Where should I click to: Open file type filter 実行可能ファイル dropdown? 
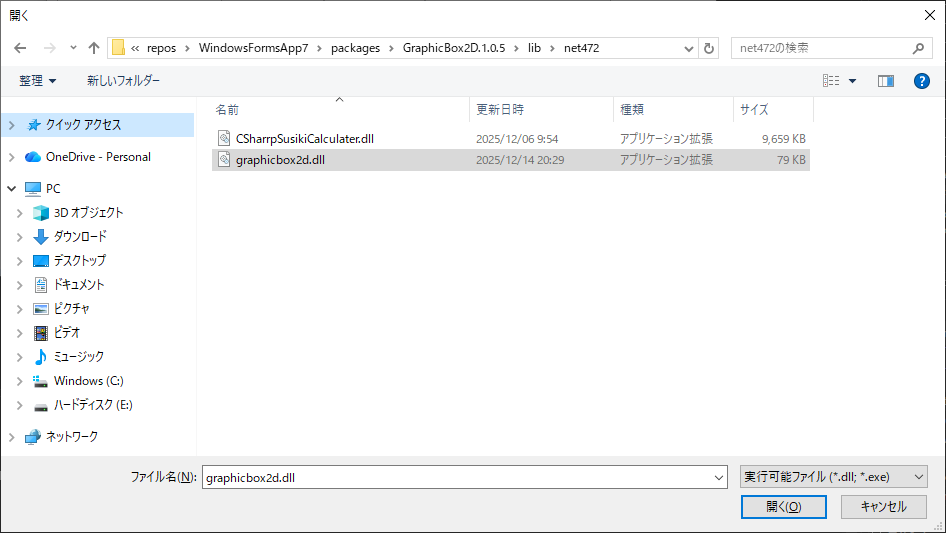[x=834, y=477]
